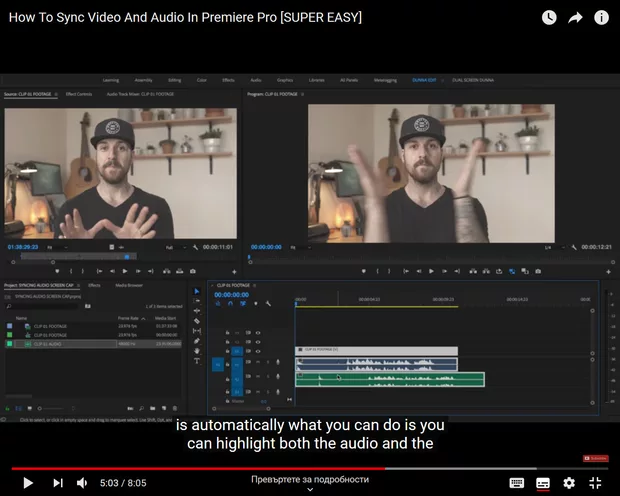The width and height of the screenshot is (620, 496).
Task: Share the video using the arrow icon
Action: click(575, 17)
